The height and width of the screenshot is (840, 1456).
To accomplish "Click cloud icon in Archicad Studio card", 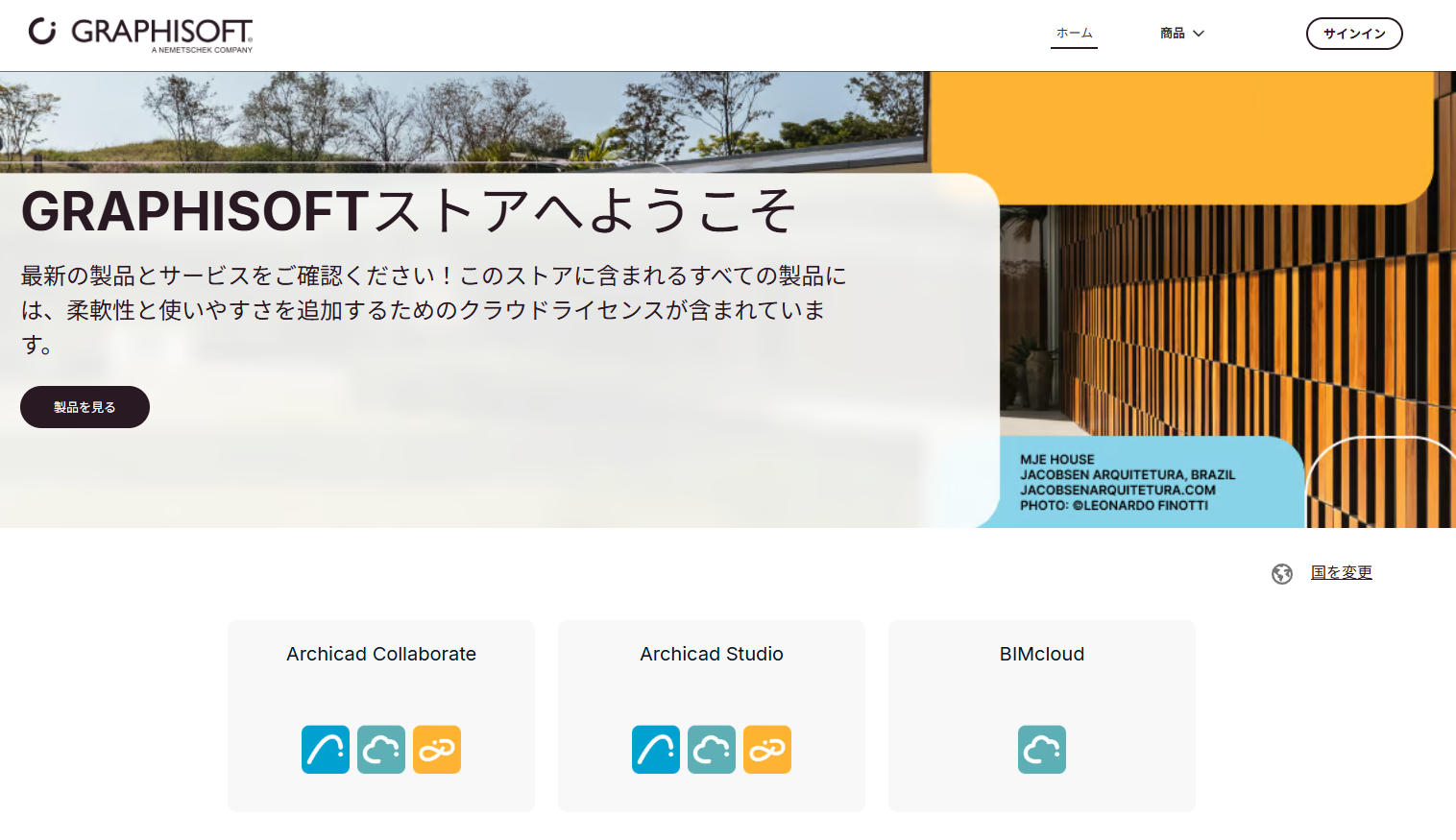I will point(712,750).
